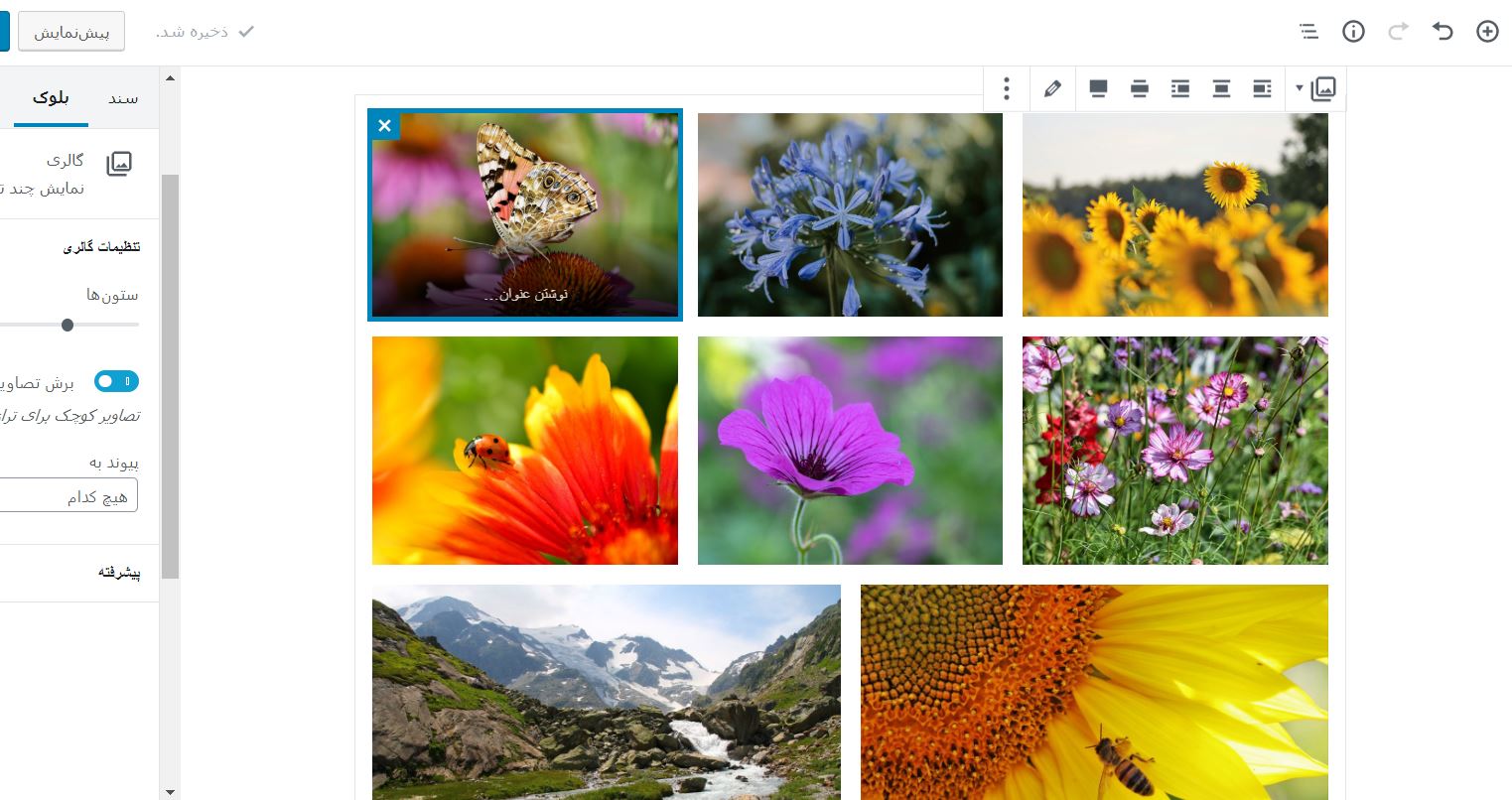The width and height of the screenshot is (1512, 800).
Task: Open the add block inserter
Action: click(1487, 32)
